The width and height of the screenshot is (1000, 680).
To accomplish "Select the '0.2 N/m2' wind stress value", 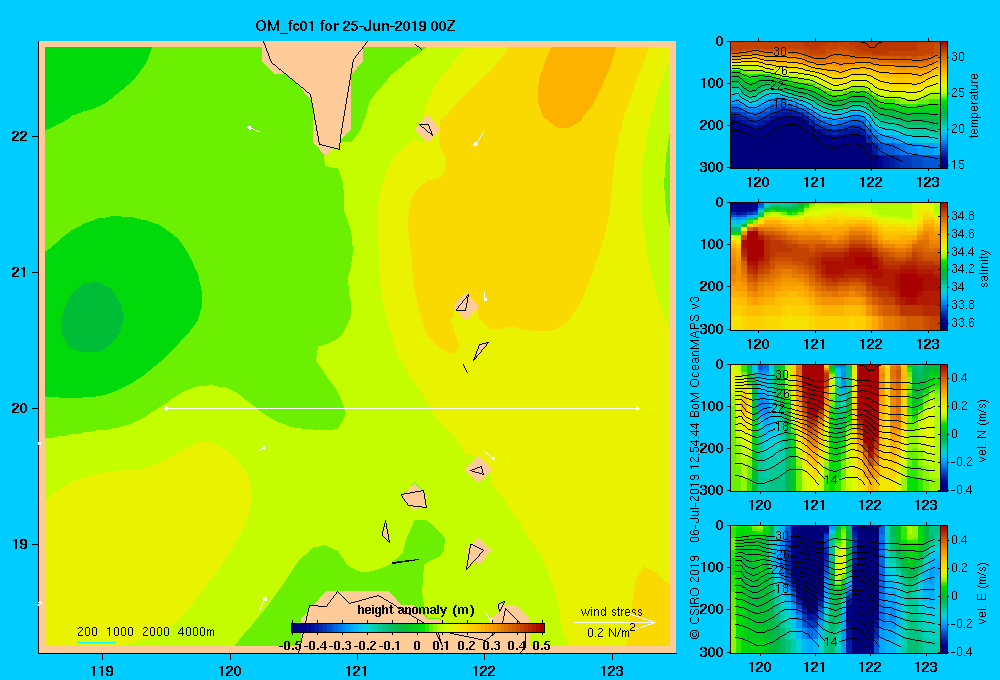I will coord(611,632).
